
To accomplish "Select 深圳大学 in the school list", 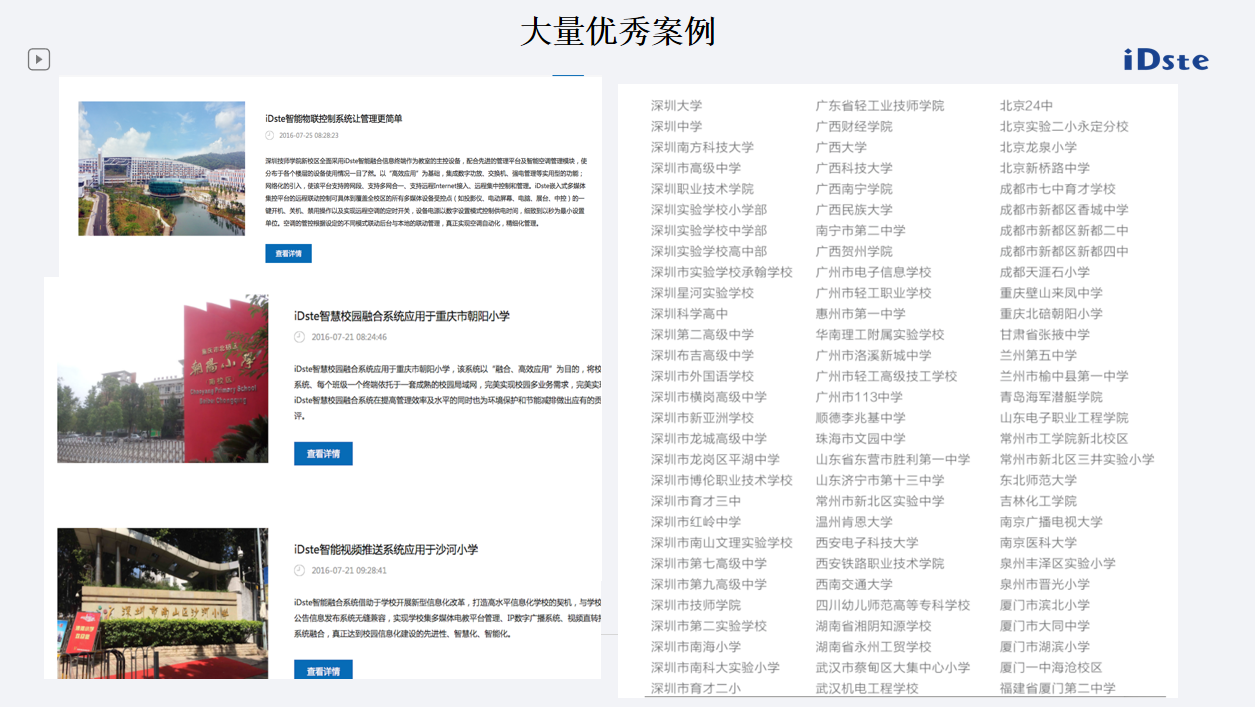I will pyautogui.click(x=677, y=106).
